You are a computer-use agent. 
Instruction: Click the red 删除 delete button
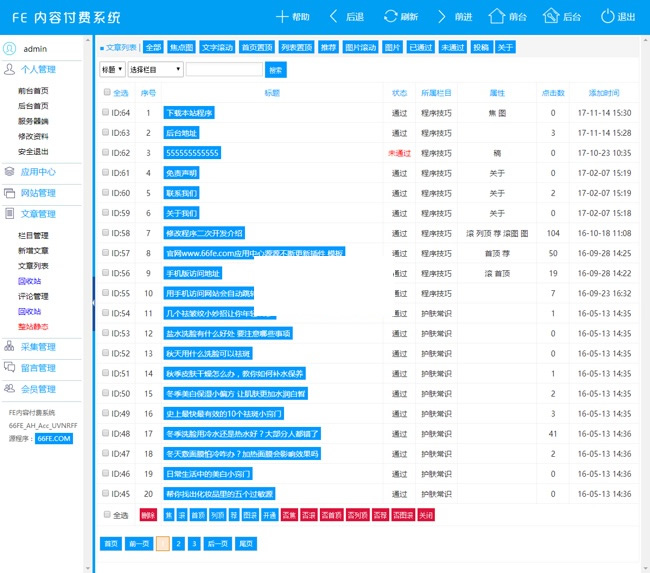[x=148, y=515]
